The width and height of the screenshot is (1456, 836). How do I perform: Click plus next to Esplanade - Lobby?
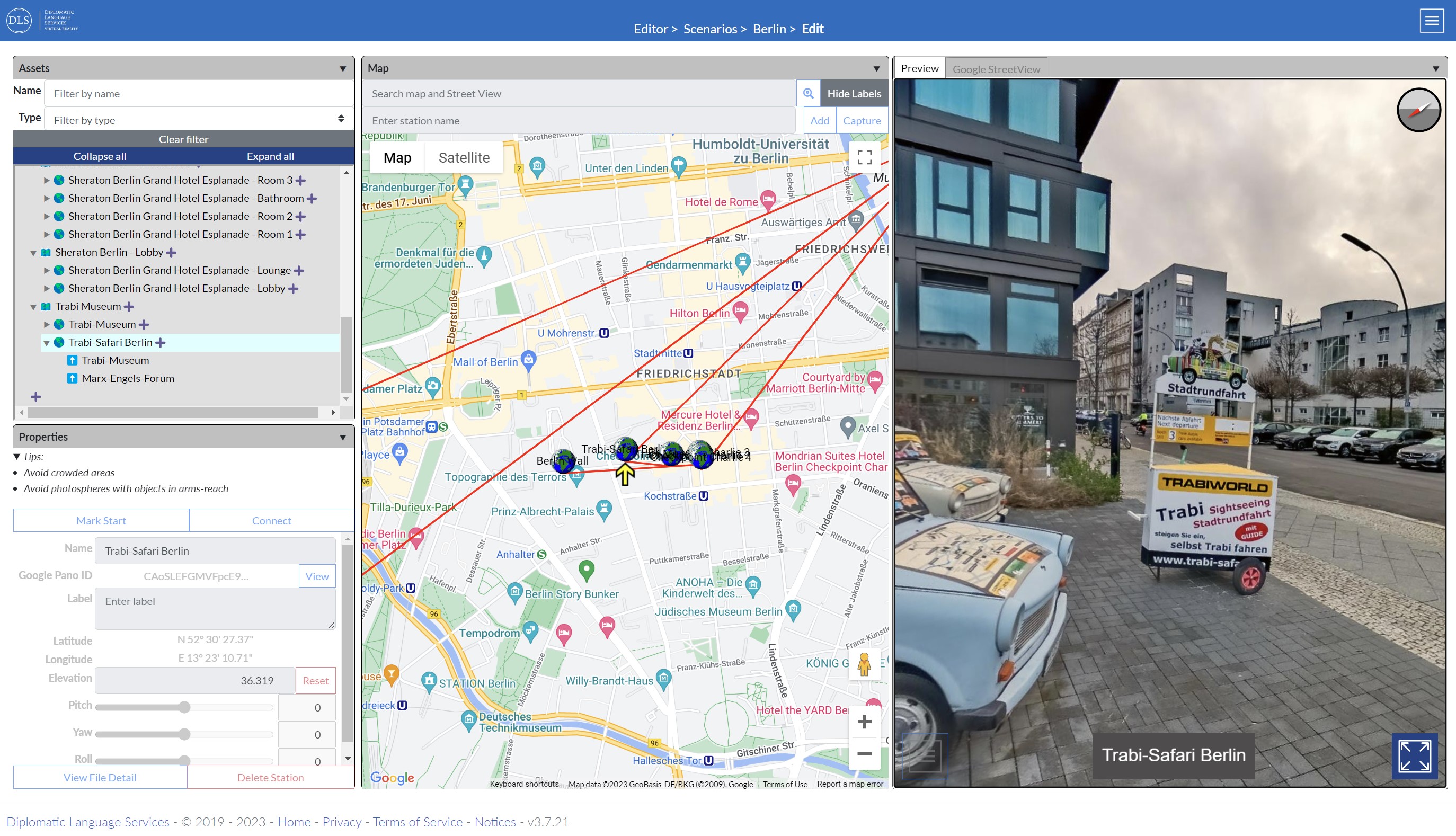[x=294, y=288]
